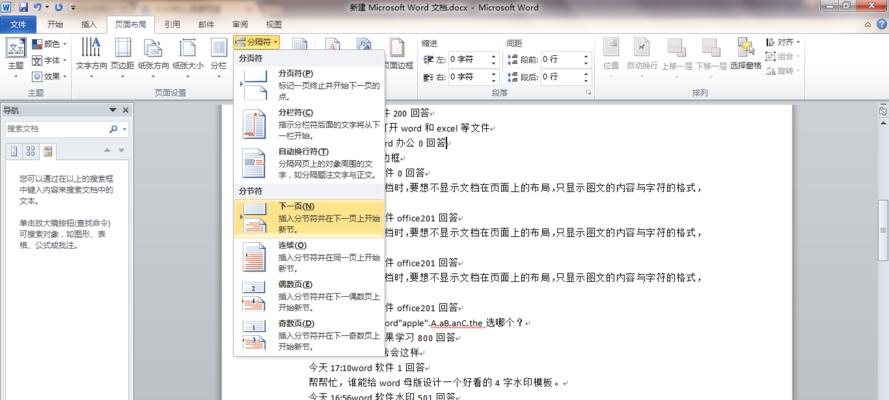Open Word Help question mark icon
This screenshot has height=400, width=889.
click(x=882, y=24)
